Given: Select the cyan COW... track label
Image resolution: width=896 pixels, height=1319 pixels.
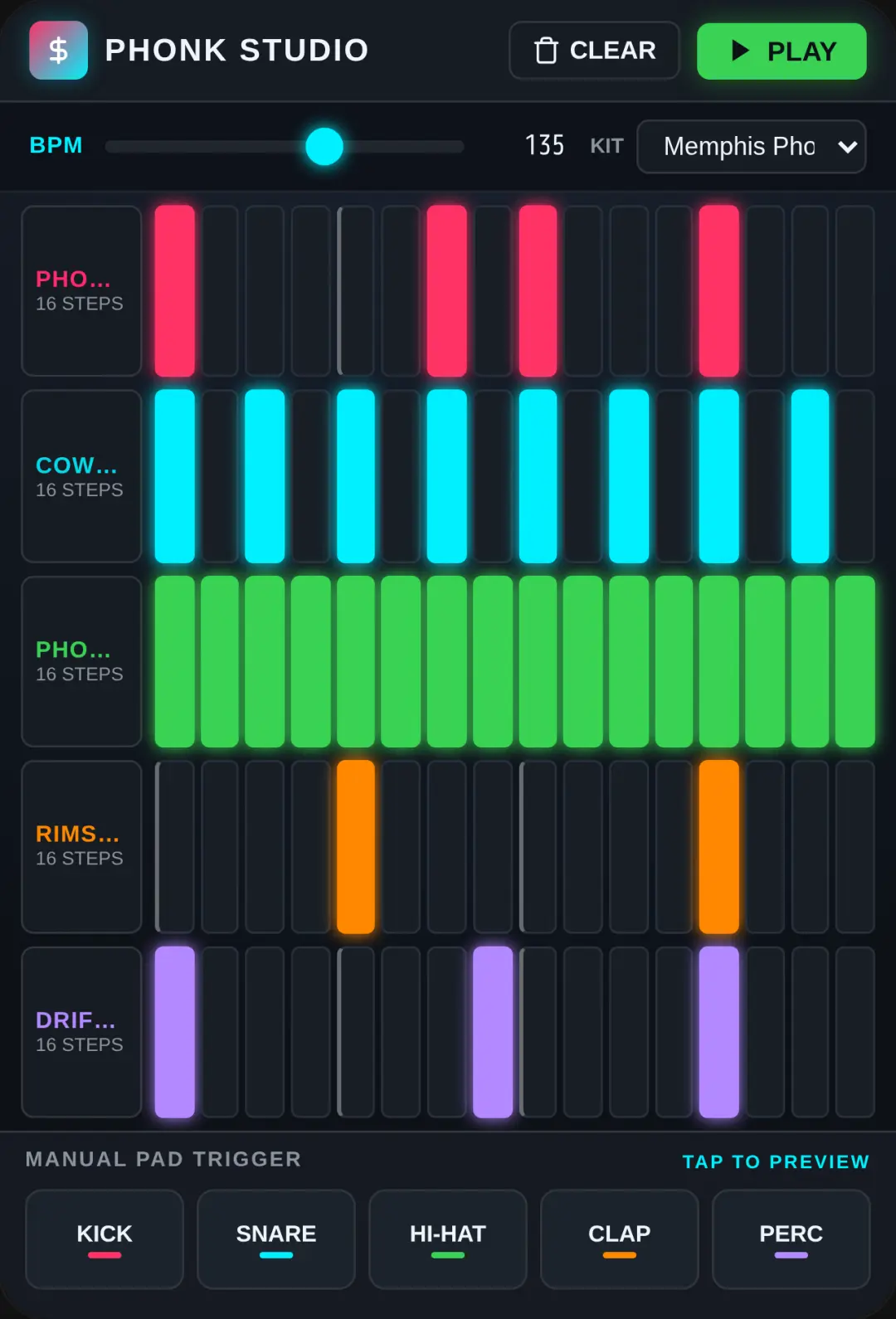Looking at the screenshot, I should [81, 476].
